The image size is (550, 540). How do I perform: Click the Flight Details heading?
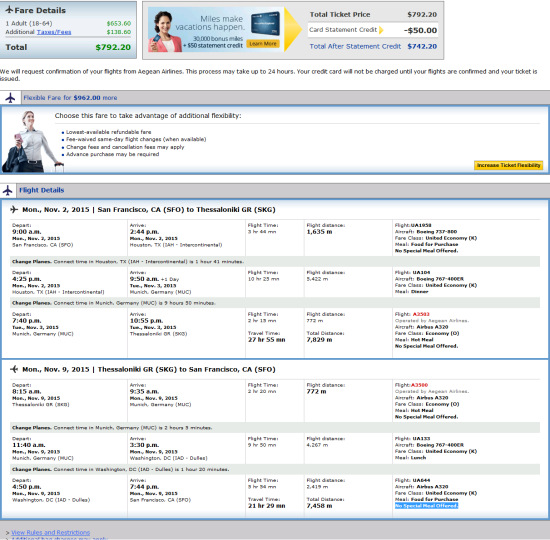(x=42, y=190)
